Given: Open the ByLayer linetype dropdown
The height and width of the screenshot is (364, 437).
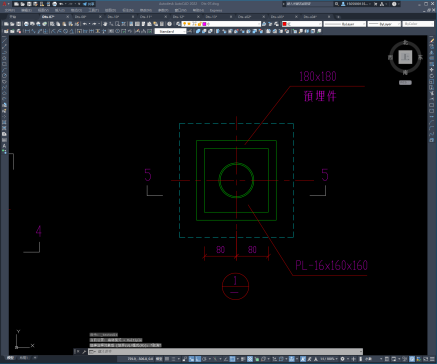Looking at the screenshot, I should click(345, 24).
